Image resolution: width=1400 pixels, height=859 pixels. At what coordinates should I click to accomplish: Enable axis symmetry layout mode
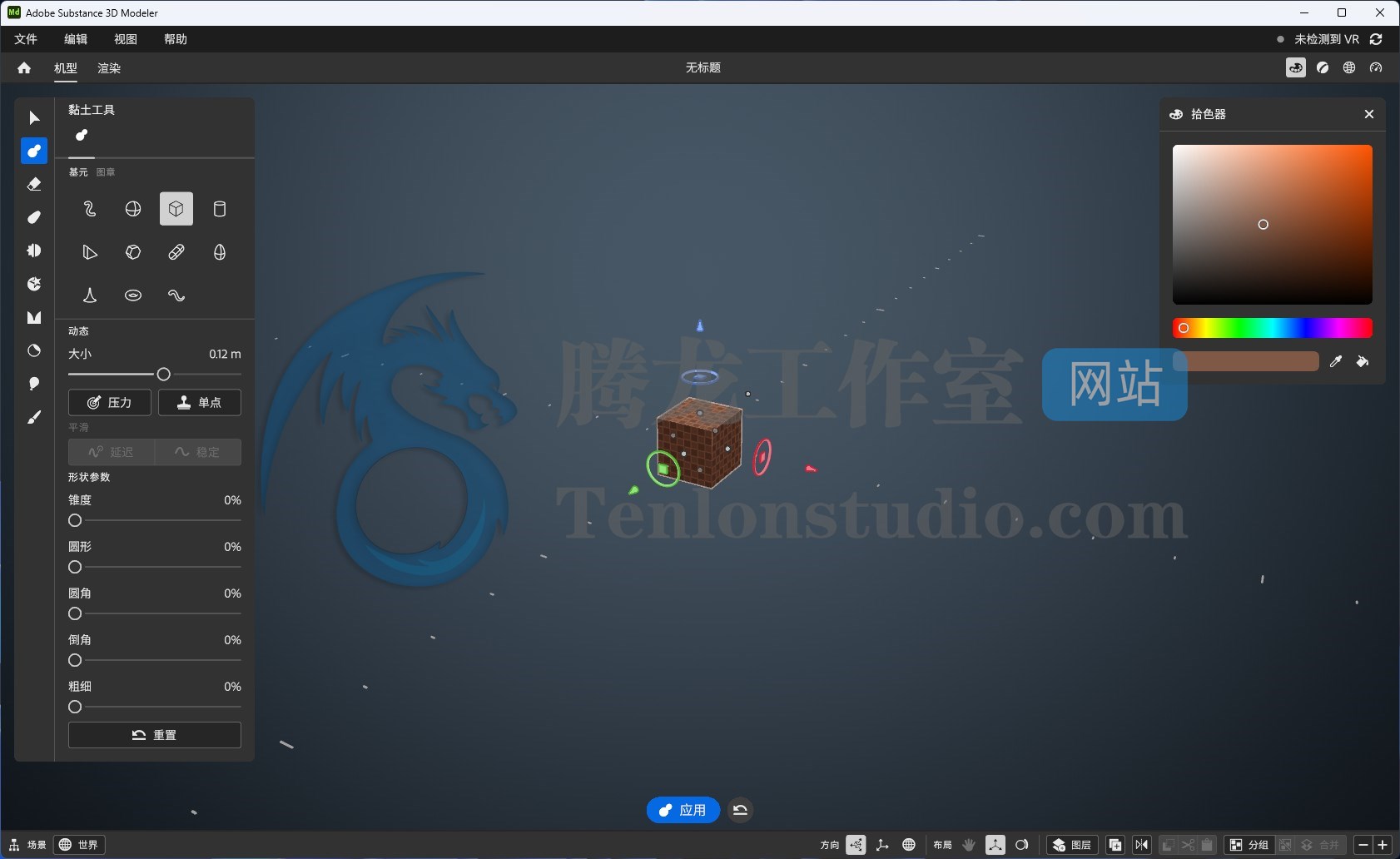(995, 845)
